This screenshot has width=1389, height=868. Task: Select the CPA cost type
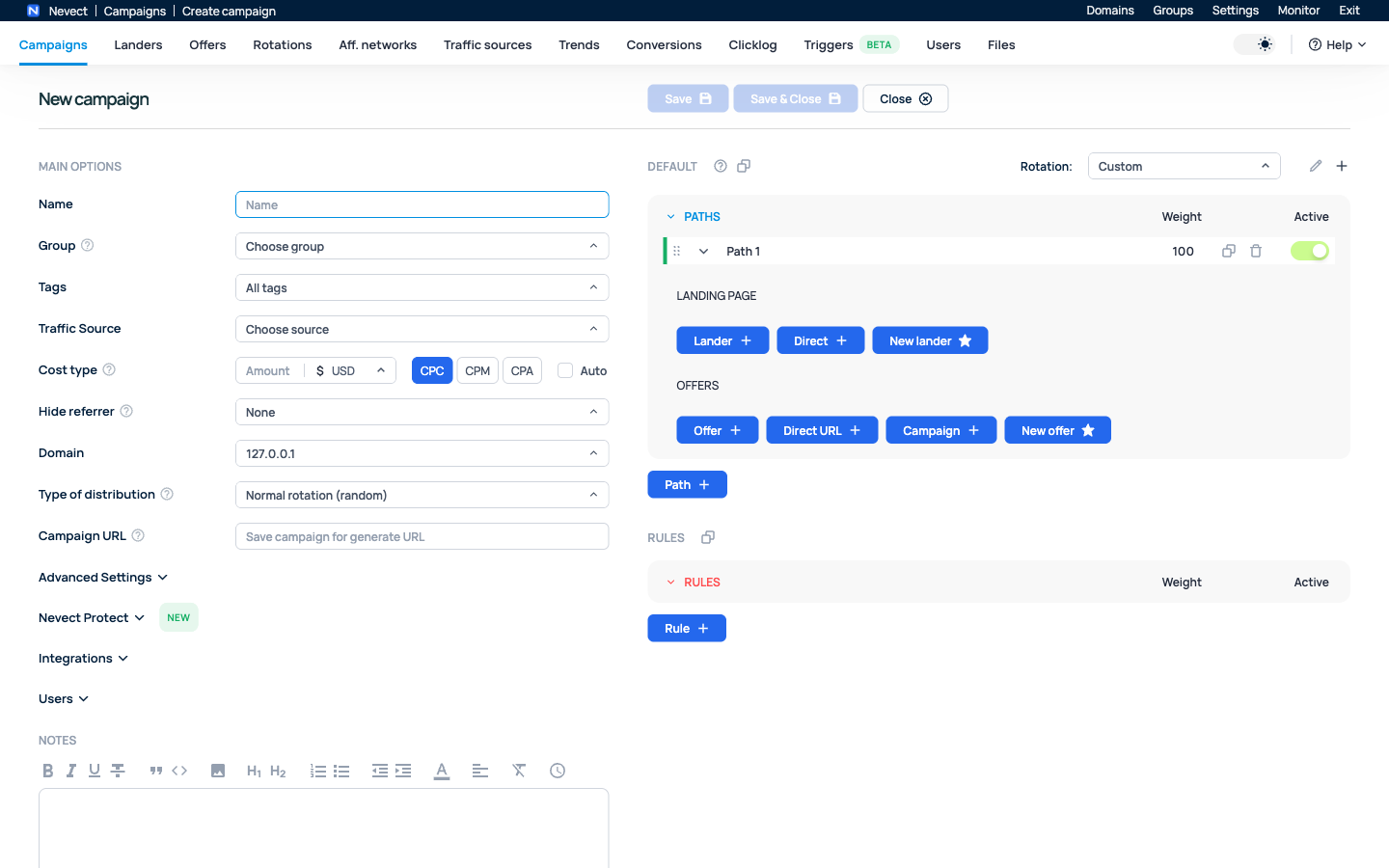(522, 370)
